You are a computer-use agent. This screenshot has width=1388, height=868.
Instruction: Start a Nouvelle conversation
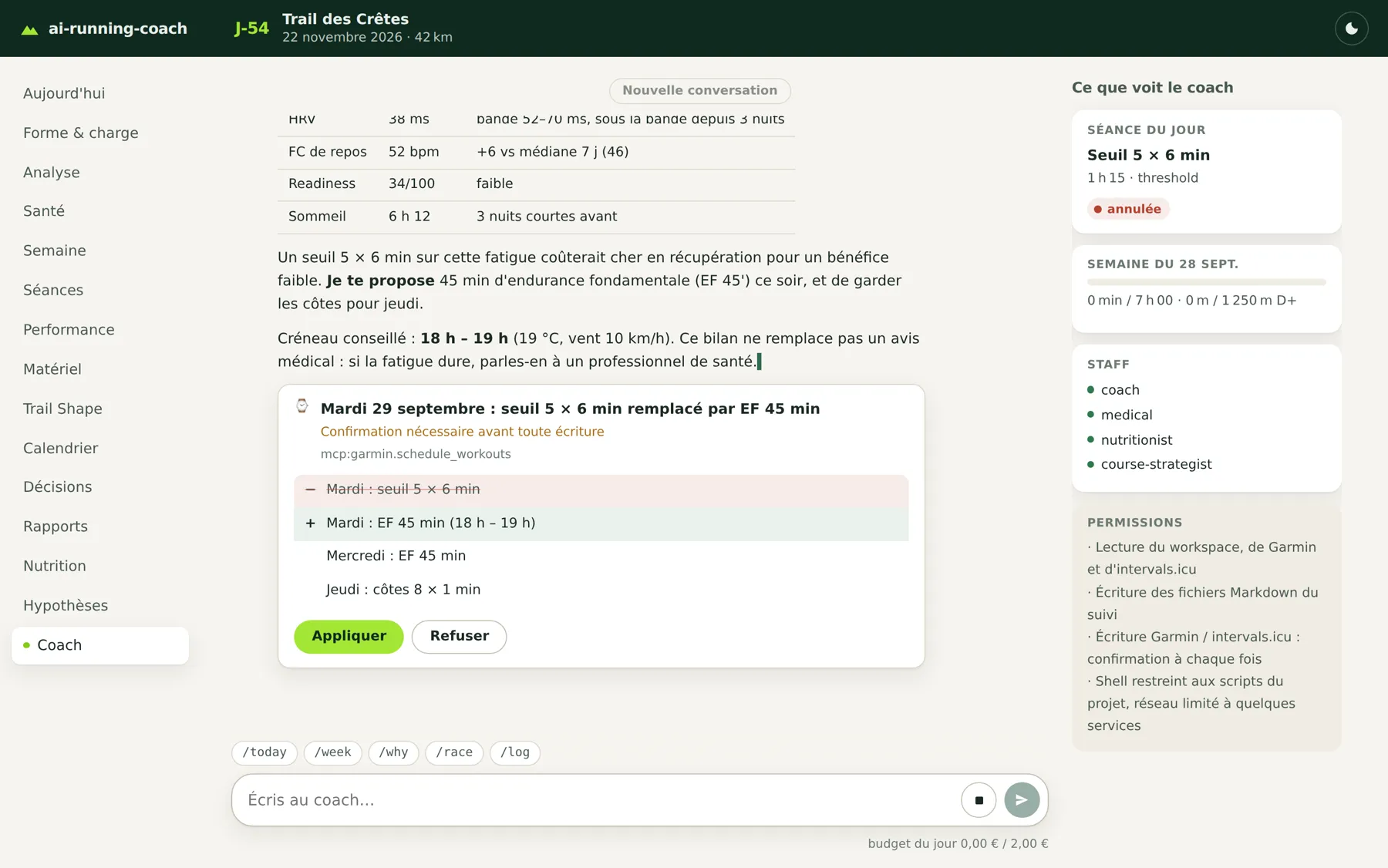[x=699, y=90]
